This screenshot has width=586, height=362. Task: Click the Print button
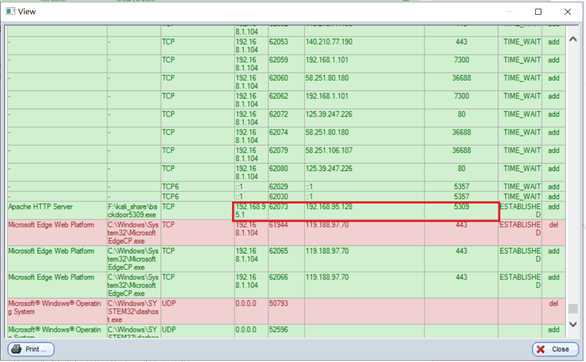(31, 349)
